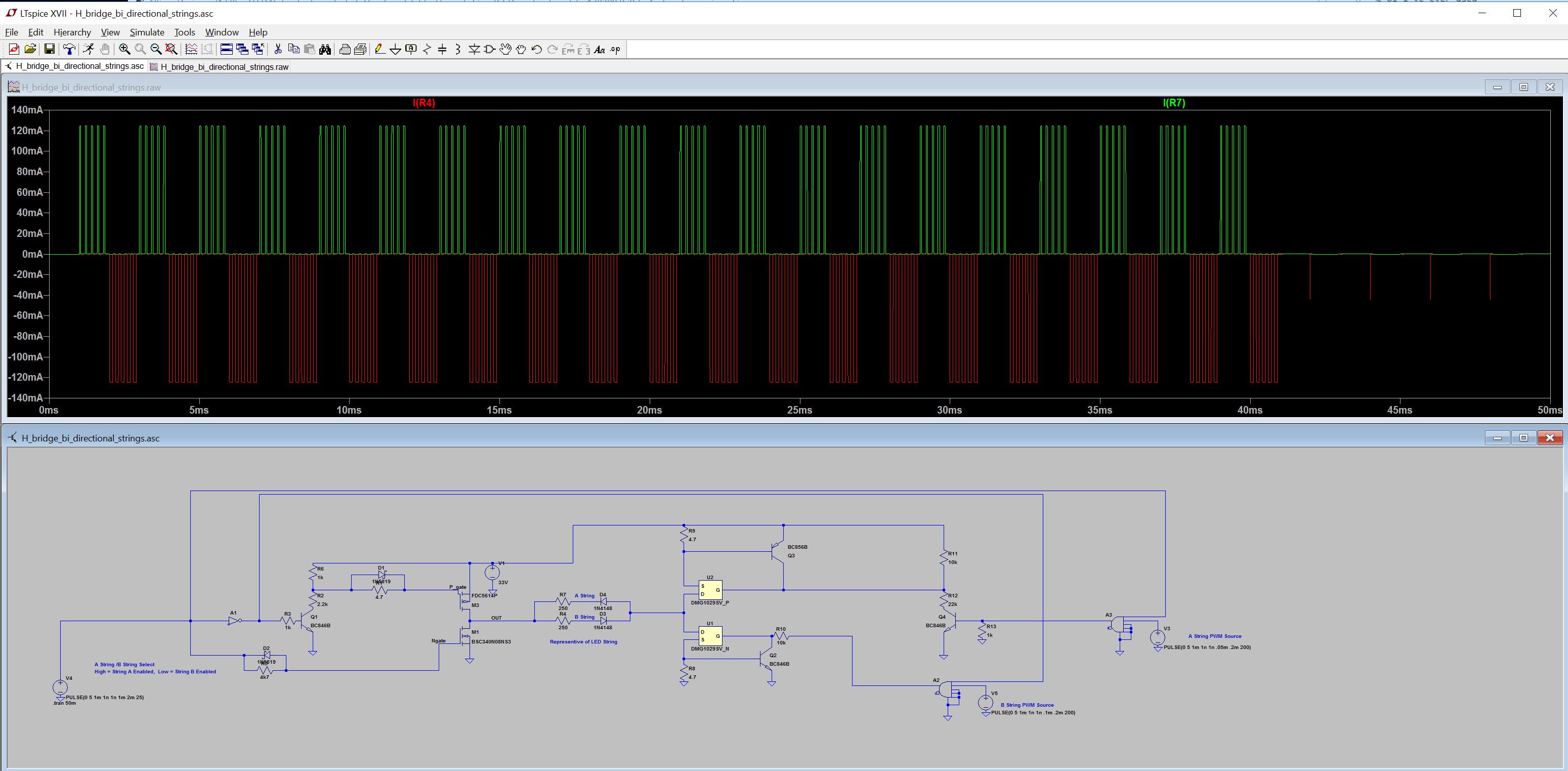1568x771 pixels.
Task: Open Find with the binoculars icon
Action: click(325, 49)
